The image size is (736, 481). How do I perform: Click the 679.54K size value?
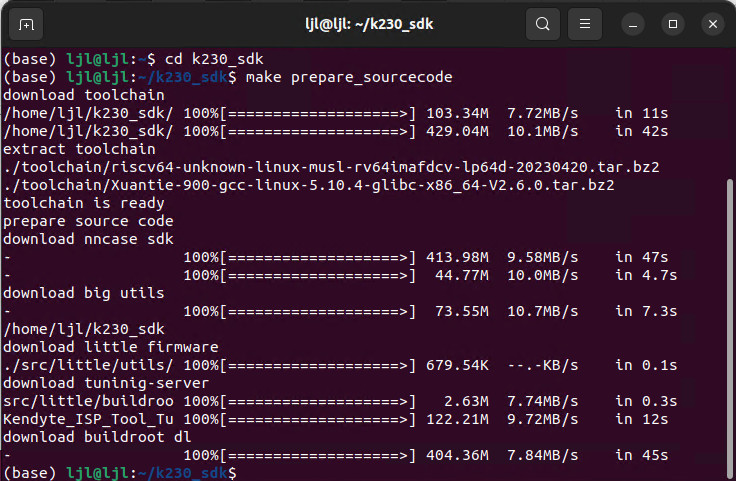click(x=457, y=365)
